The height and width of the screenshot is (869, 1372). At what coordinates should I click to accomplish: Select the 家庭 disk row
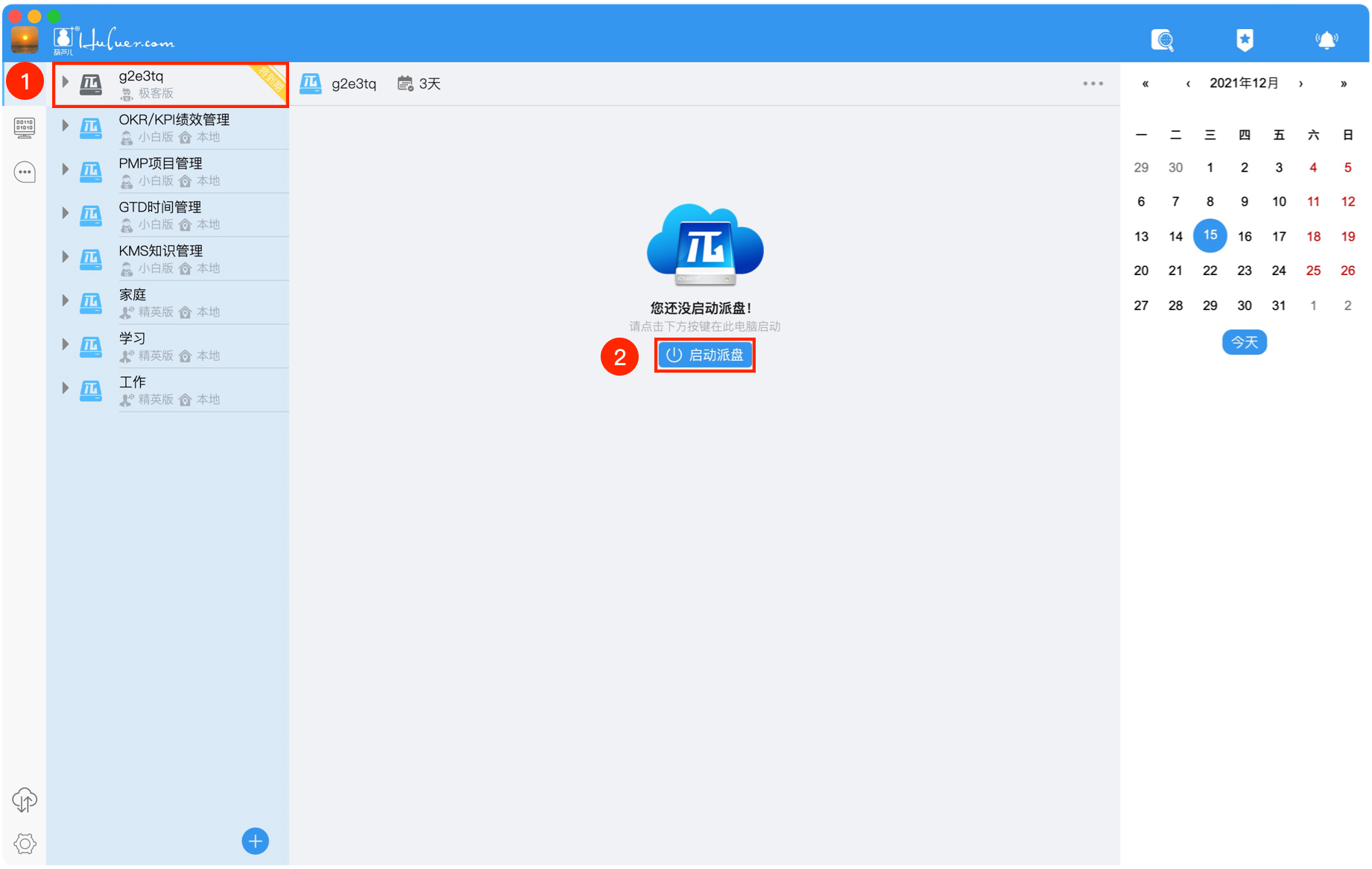coord(169,303)
